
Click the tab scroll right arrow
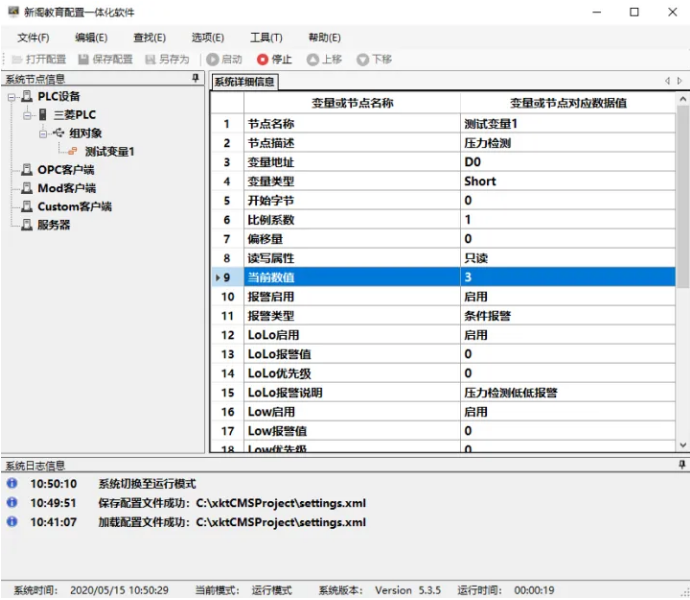tap(679, 81)
